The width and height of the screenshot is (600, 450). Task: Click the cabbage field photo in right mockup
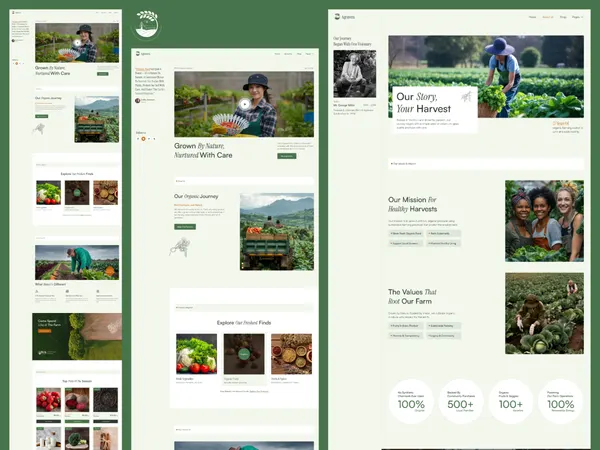point(545,313)
